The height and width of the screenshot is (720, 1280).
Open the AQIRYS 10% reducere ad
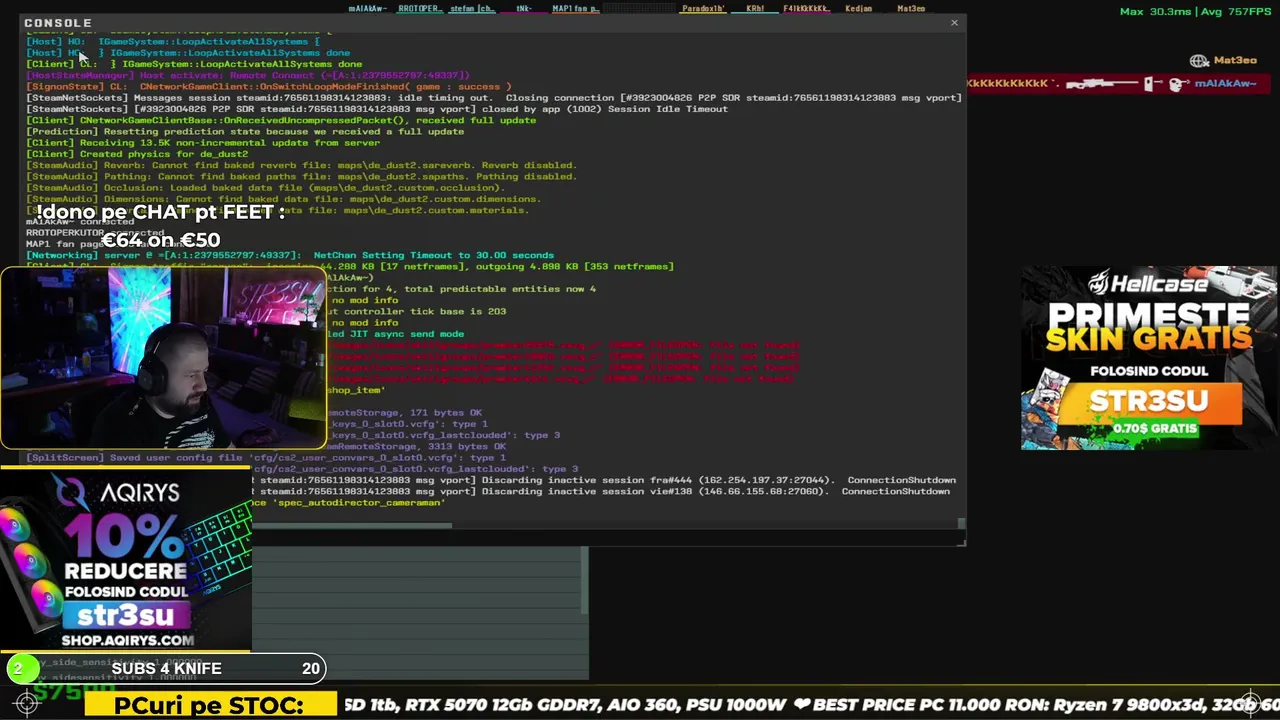(x=126, y=560)
